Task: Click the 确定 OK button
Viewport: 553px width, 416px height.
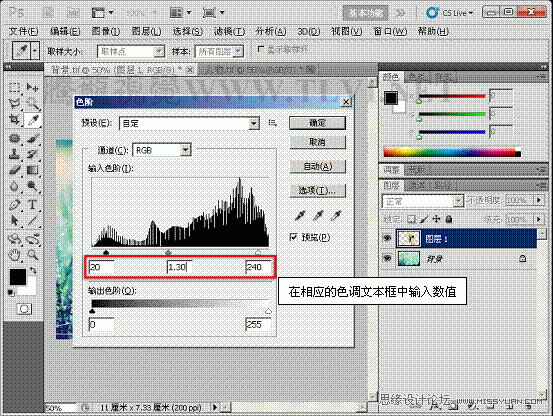Action: 317,123
